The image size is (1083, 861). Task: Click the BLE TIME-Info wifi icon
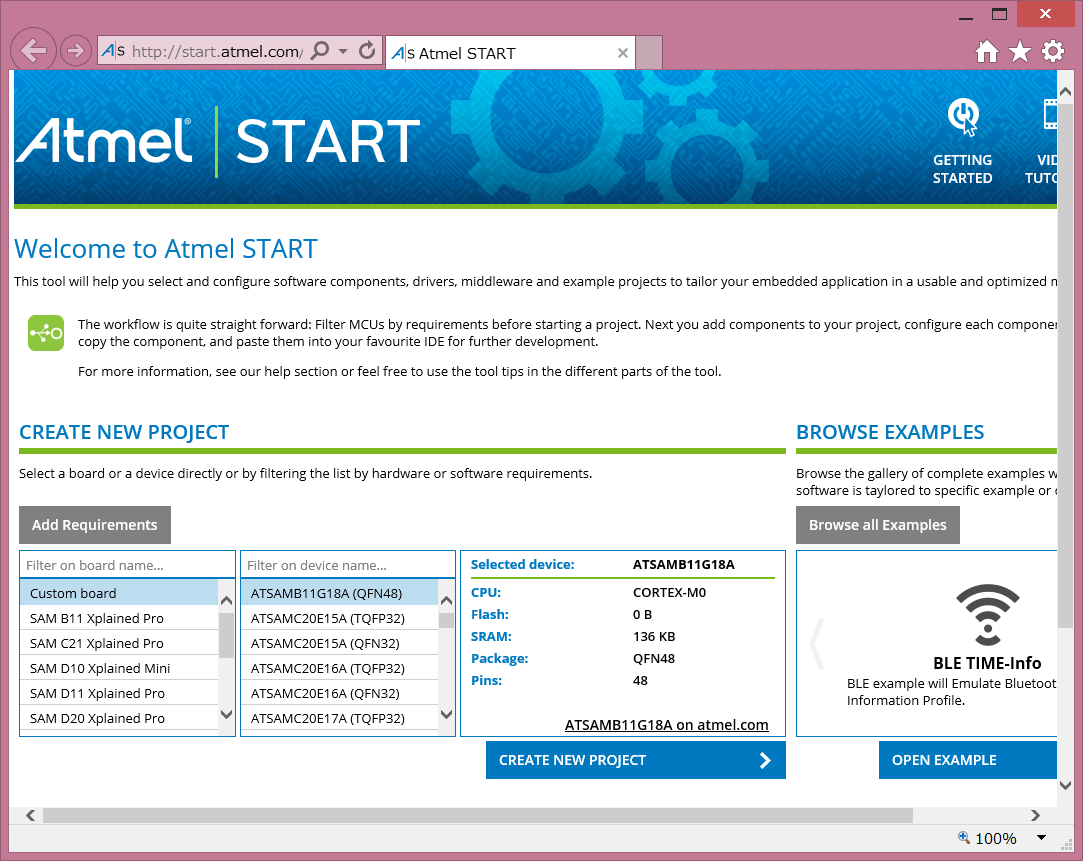click(x=988, y=615)
